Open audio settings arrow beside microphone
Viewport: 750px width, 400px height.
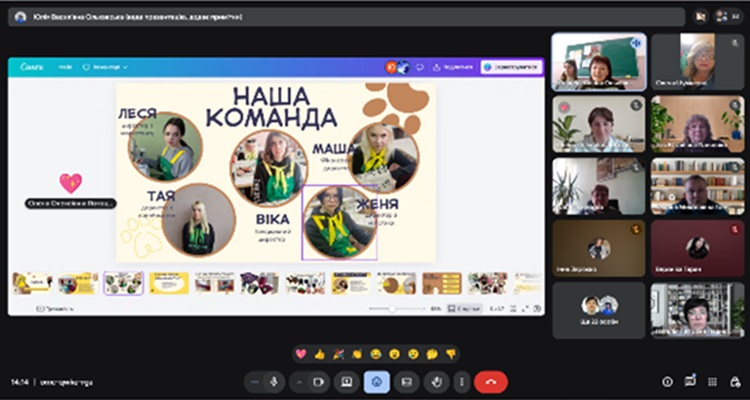pyautogui.click(x=255, y=381)
